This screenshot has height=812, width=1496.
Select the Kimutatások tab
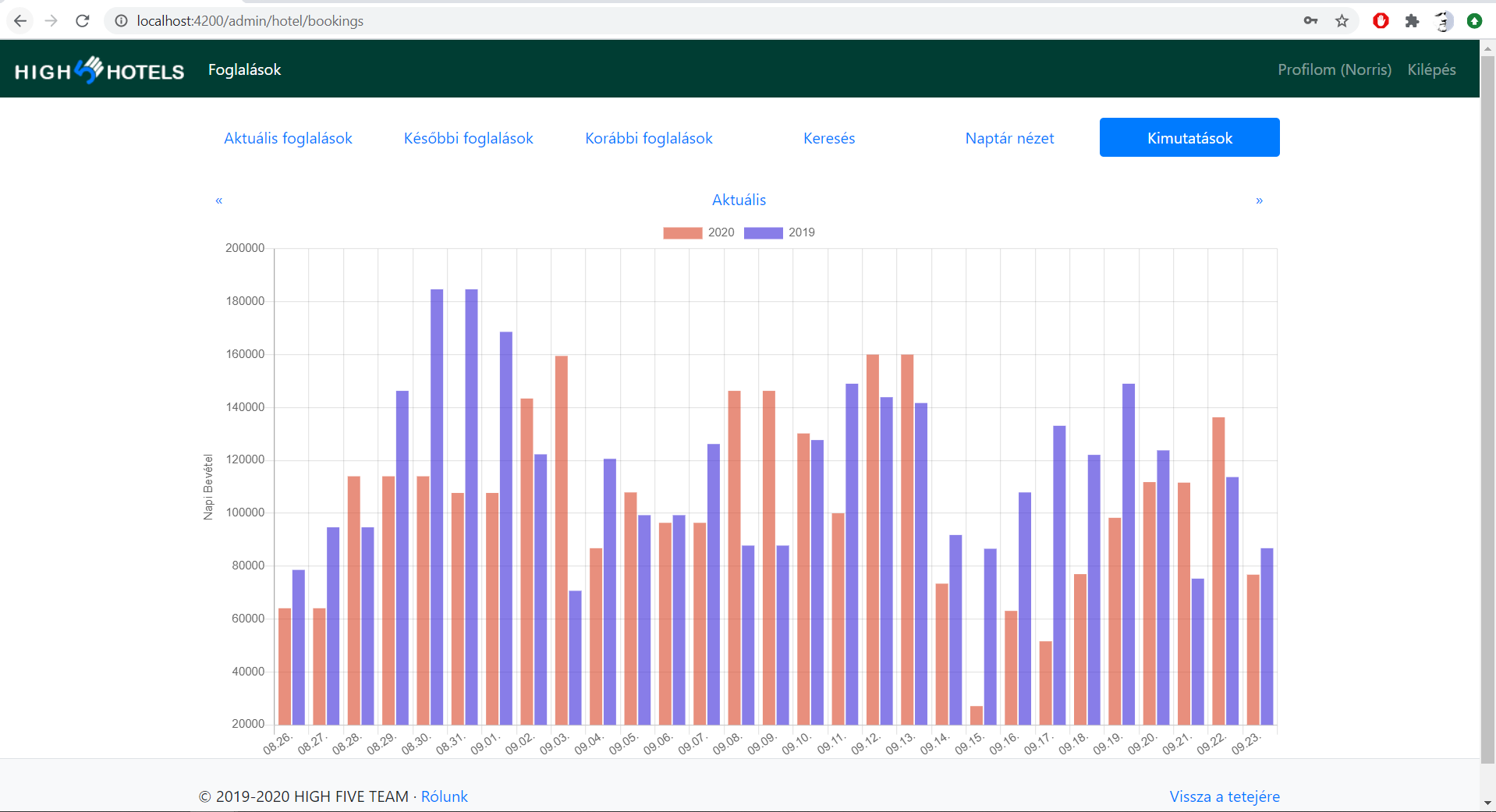pyautogui.click(x=1189, y=138)
